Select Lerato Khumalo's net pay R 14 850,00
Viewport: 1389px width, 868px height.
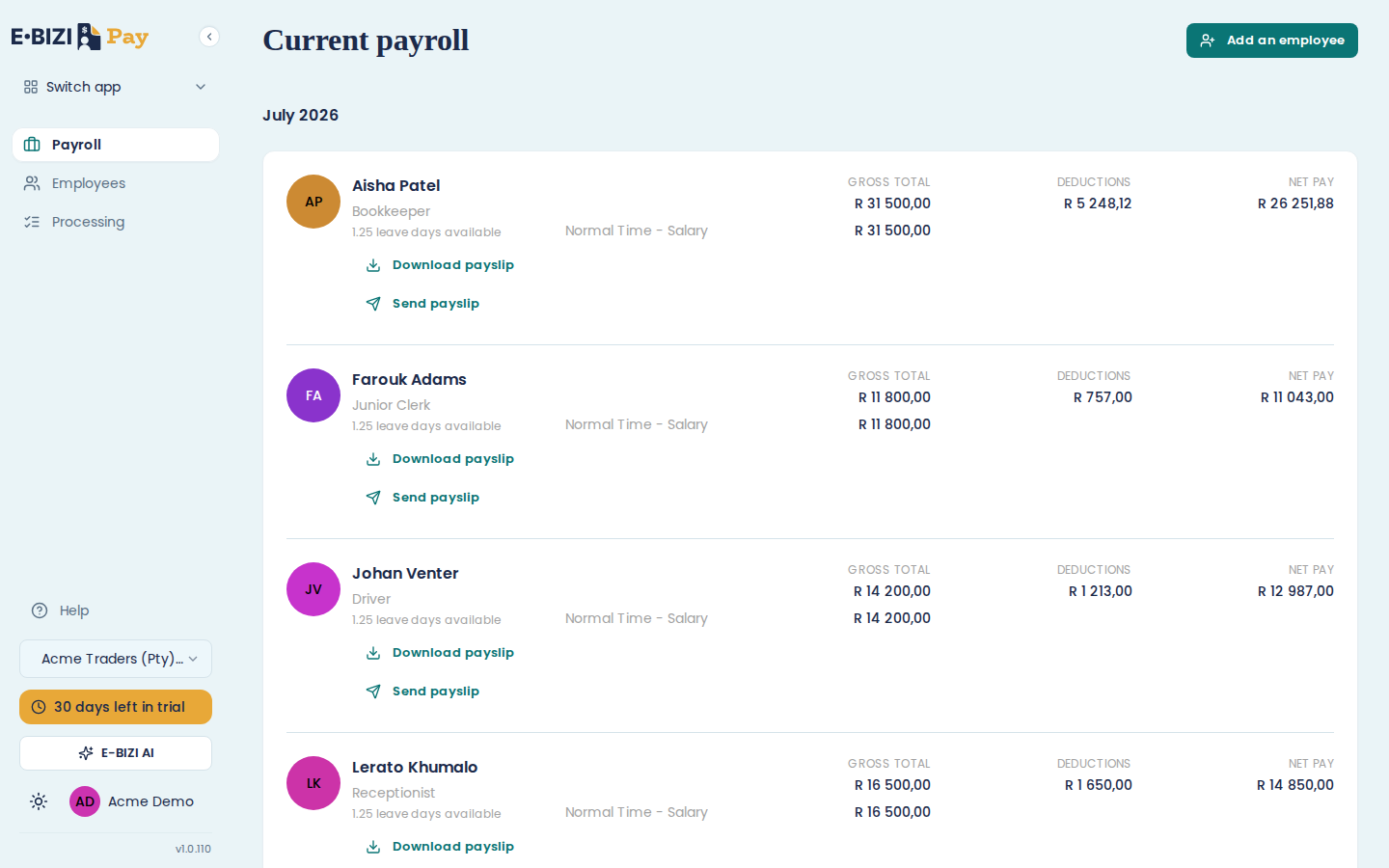tap(1295, 785)
